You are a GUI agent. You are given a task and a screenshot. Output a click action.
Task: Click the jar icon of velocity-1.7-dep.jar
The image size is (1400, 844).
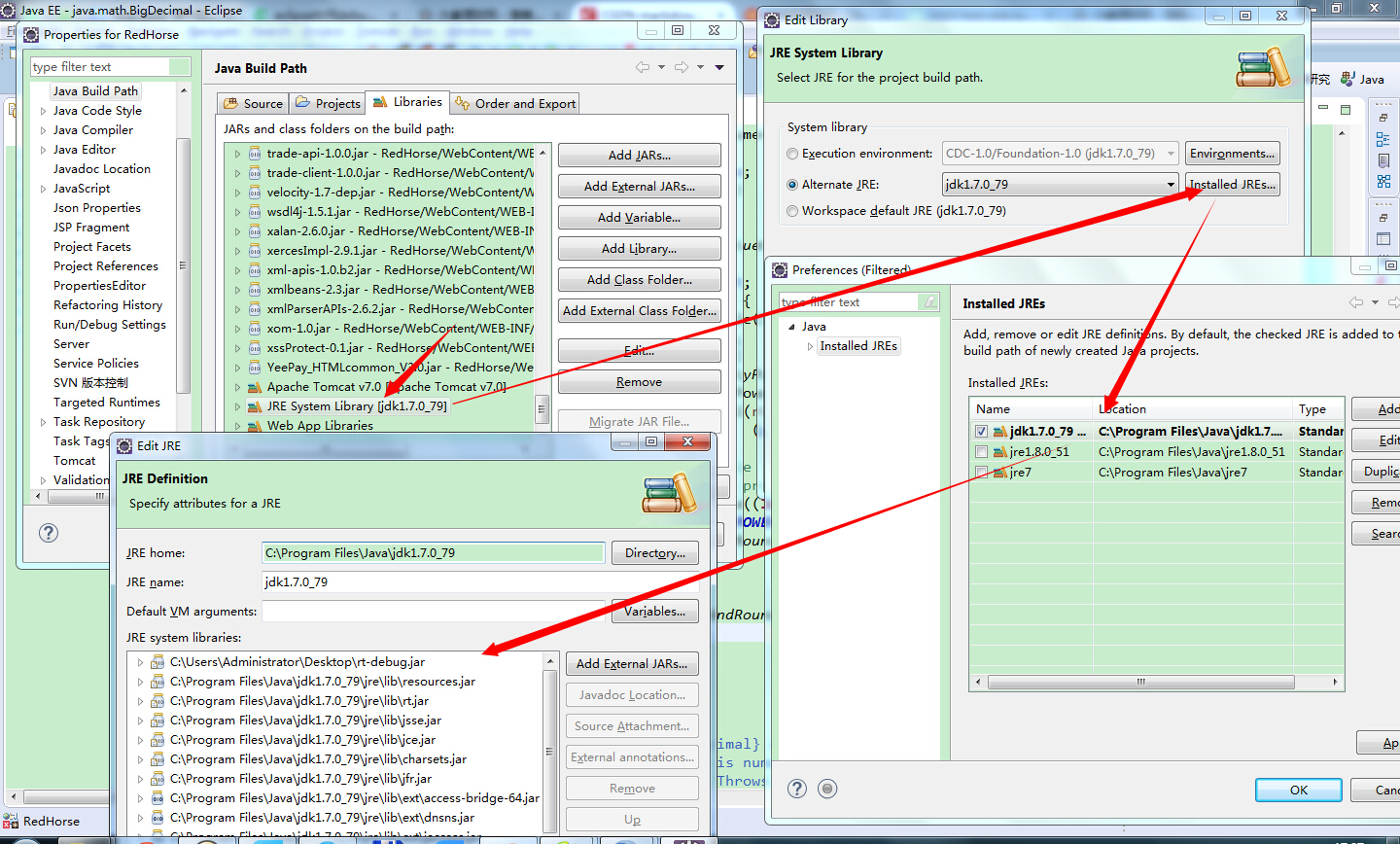(255, 193)
